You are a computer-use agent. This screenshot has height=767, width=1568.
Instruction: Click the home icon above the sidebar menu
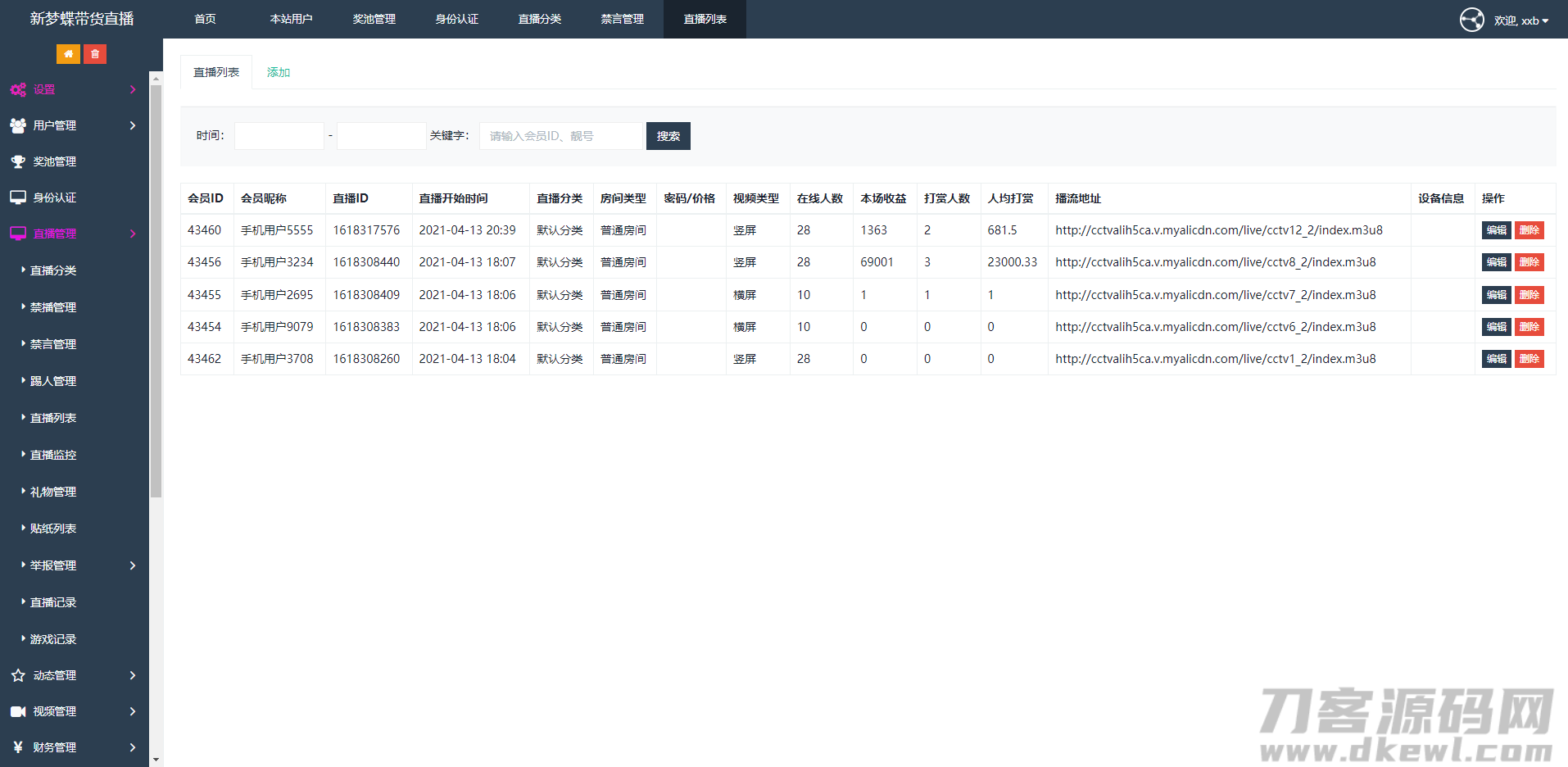[69, 53]
